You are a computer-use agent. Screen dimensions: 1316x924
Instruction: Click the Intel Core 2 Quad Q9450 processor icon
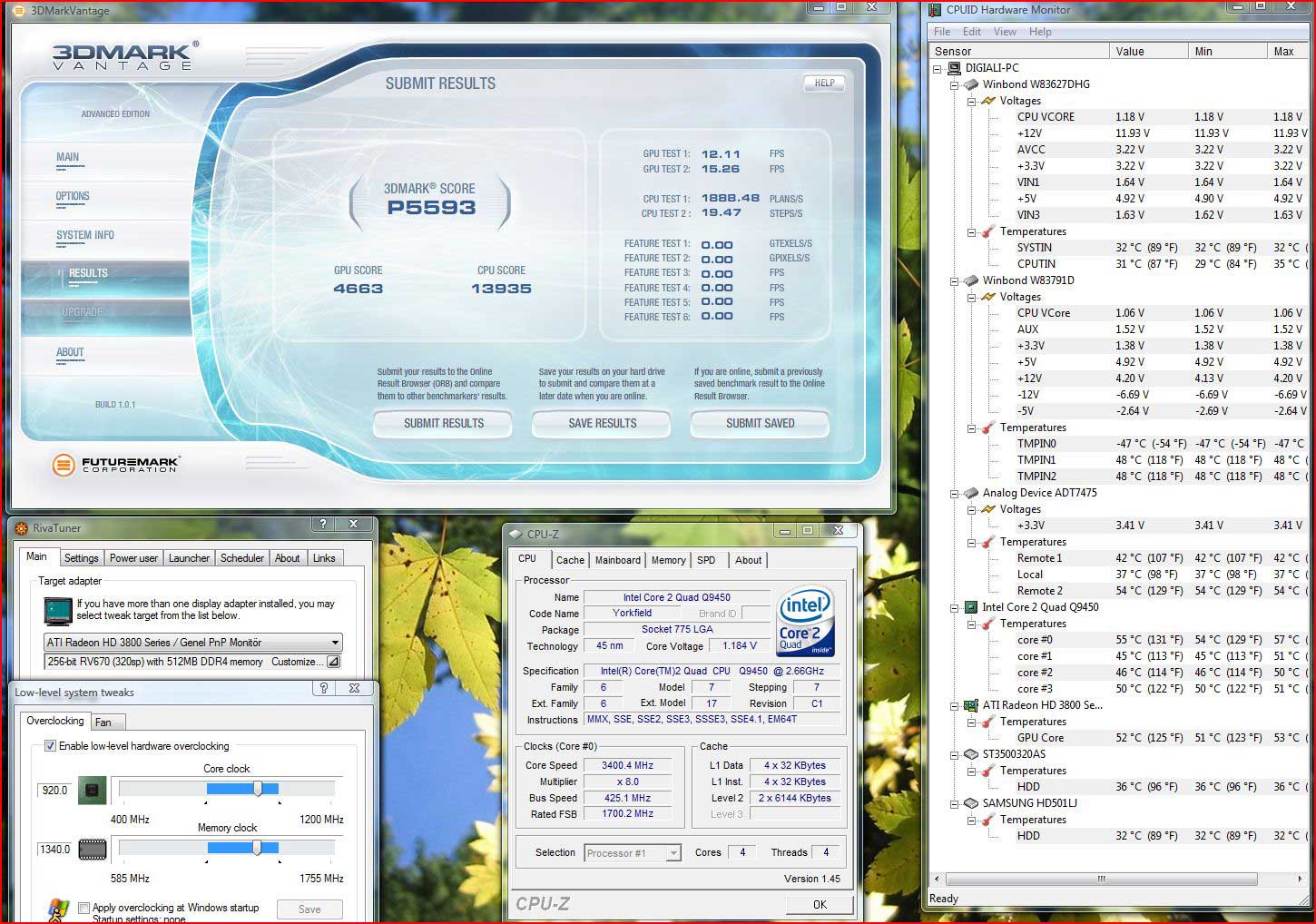click(x=972, y=607)
